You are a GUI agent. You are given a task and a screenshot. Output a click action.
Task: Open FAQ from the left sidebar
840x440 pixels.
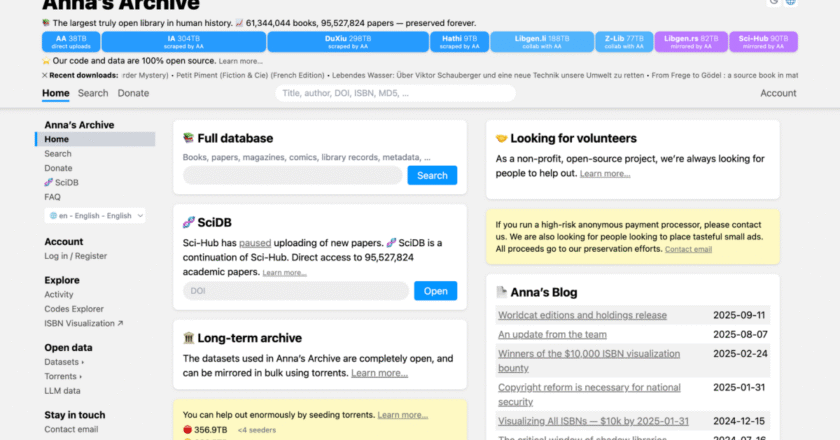(52, 197)
